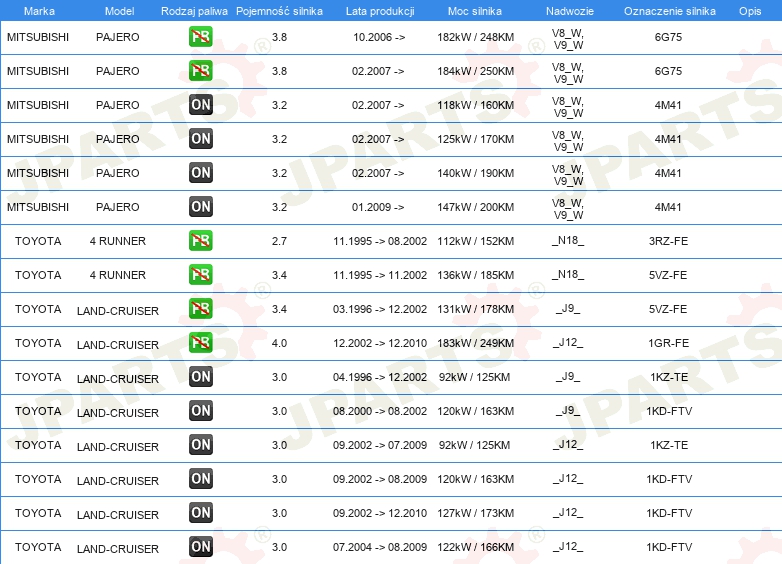The width and height of the screenshot is (782, 564).
Task: Click the Opis column header
Action: click(x=750, y=11)
